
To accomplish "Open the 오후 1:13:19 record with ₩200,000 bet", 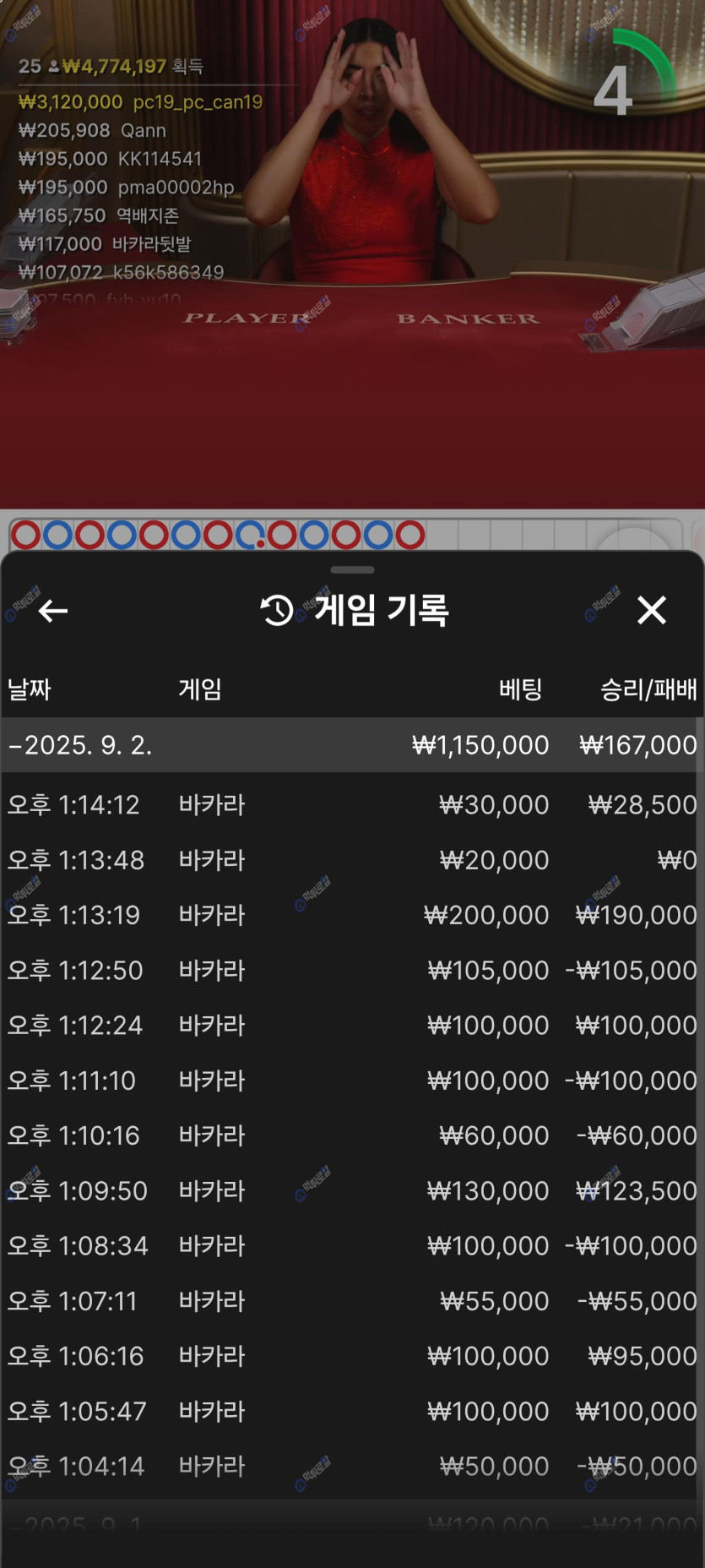I will [x=352, y=915].
